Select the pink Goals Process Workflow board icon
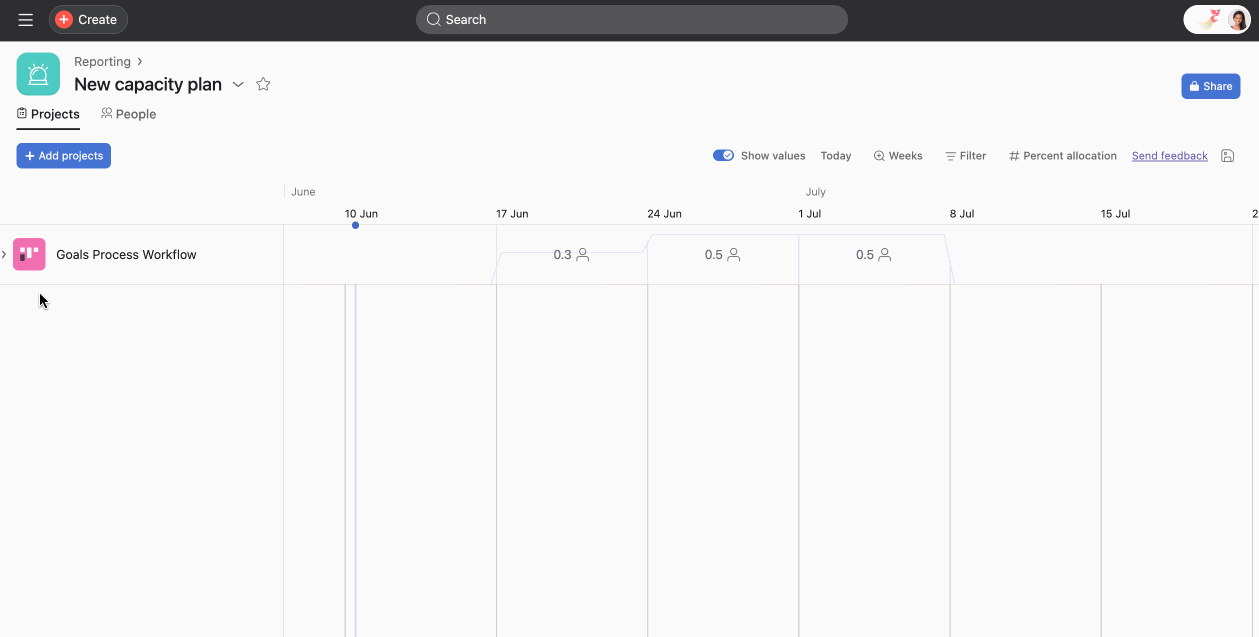The width and height of the screenshot is (1259, 637). pyautogui.click(x=29, y=254)
